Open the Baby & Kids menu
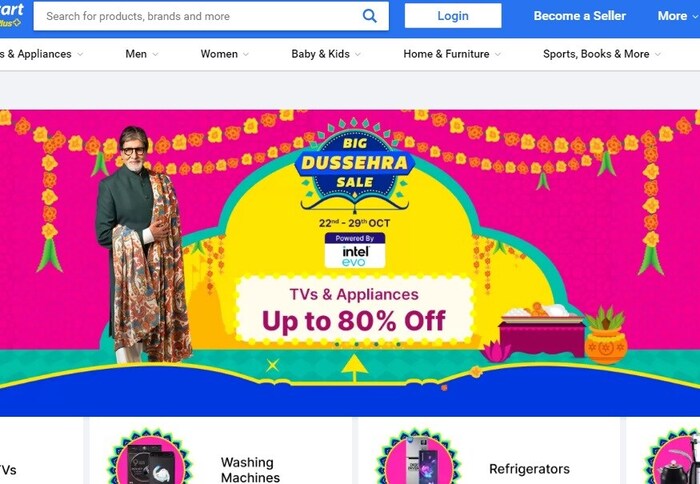 [325, 54]
